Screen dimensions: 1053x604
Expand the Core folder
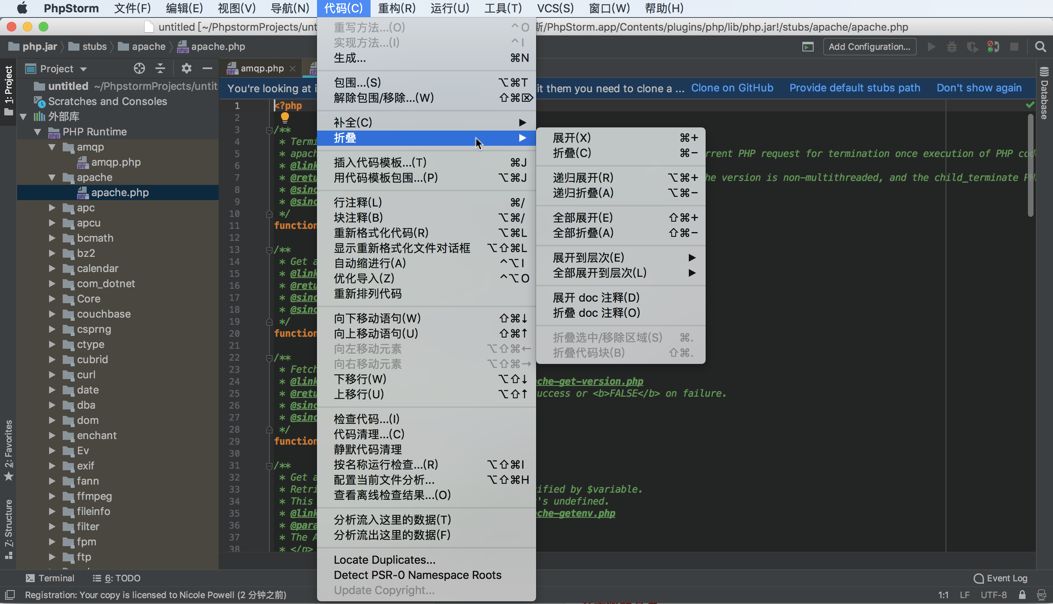click(52, 298)
